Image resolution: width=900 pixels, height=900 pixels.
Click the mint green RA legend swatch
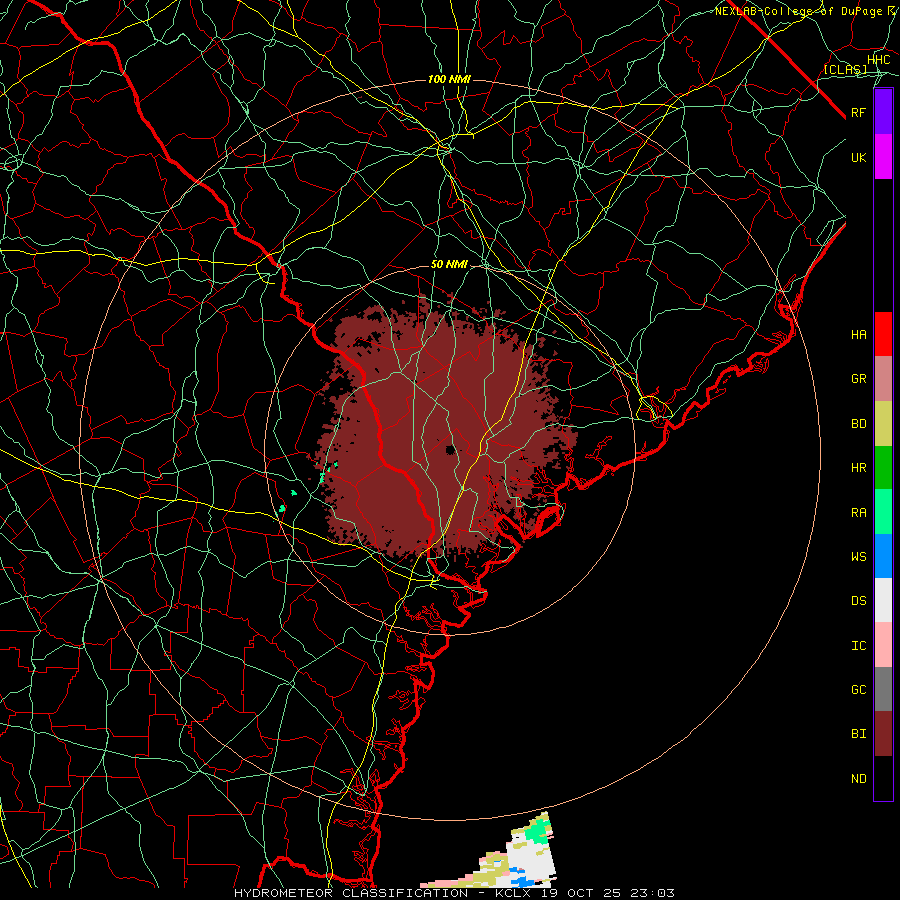tap(883, 512)
